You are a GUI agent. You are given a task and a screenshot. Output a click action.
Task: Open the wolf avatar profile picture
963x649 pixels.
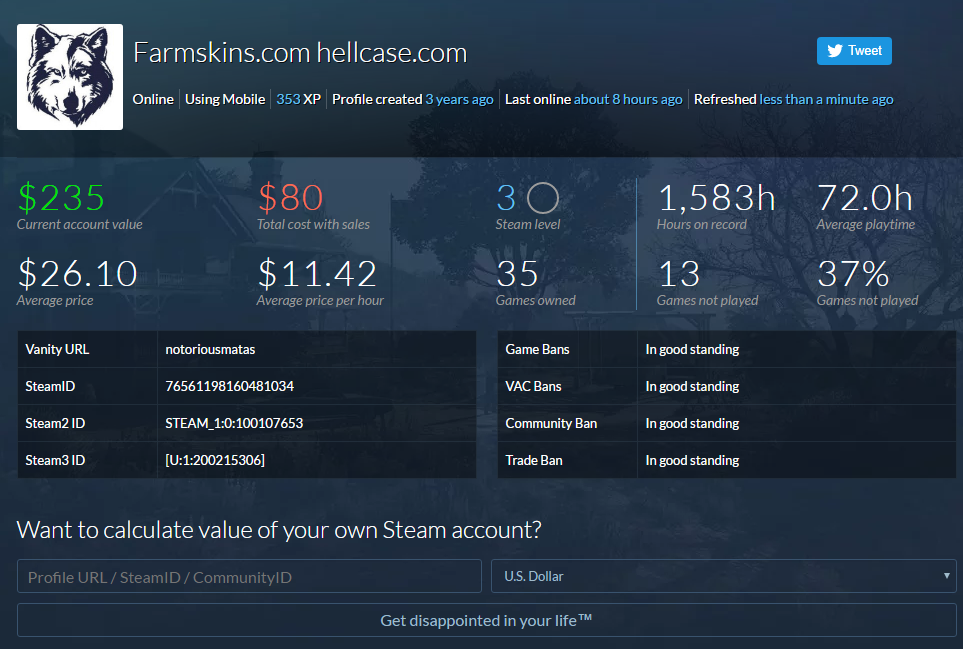70,77
